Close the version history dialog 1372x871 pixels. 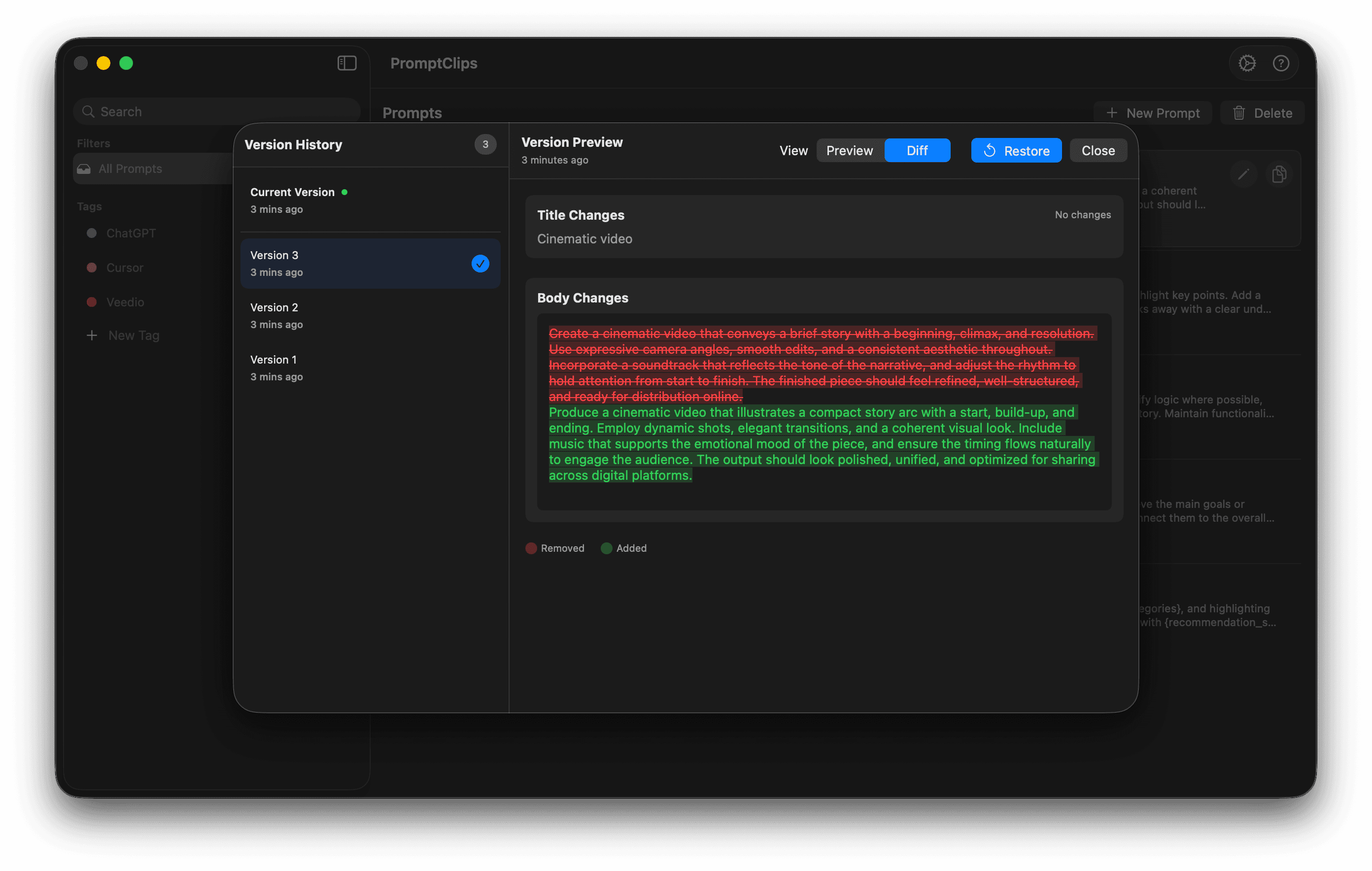click(1098, 150)
